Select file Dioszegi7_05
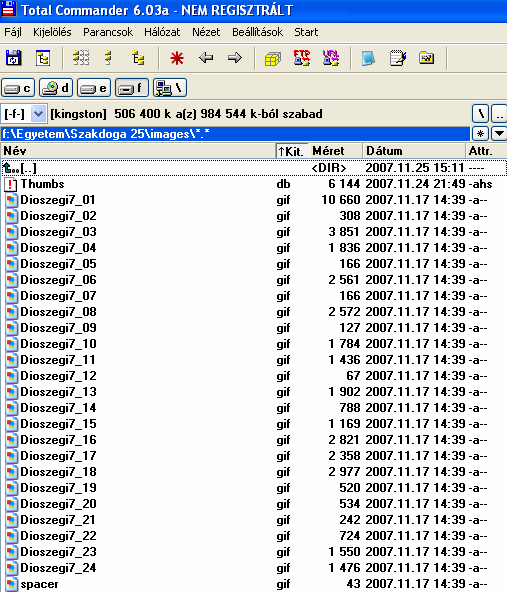This screenshot has width=507, height=592. tap(253, 264)
